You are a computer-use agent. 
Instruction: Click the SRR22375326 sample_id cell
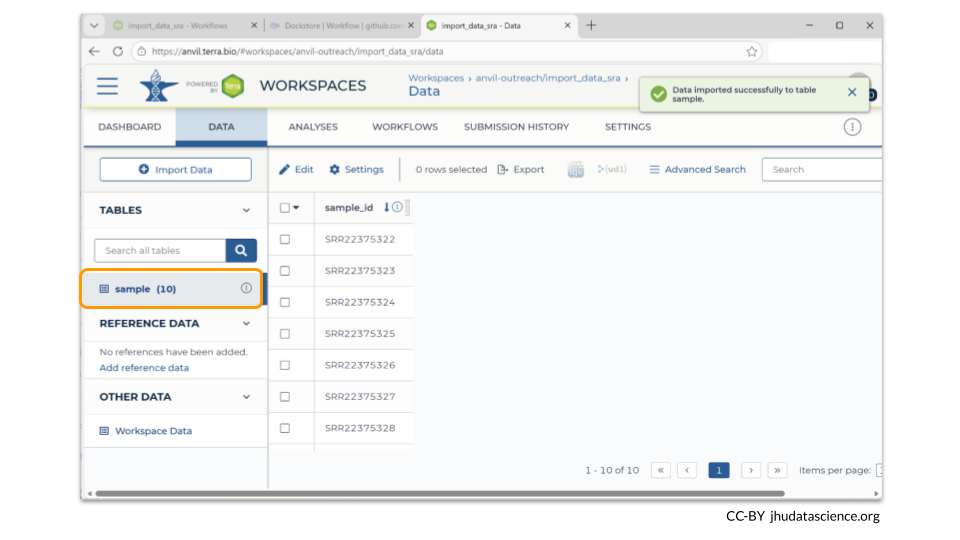point(364,366)
